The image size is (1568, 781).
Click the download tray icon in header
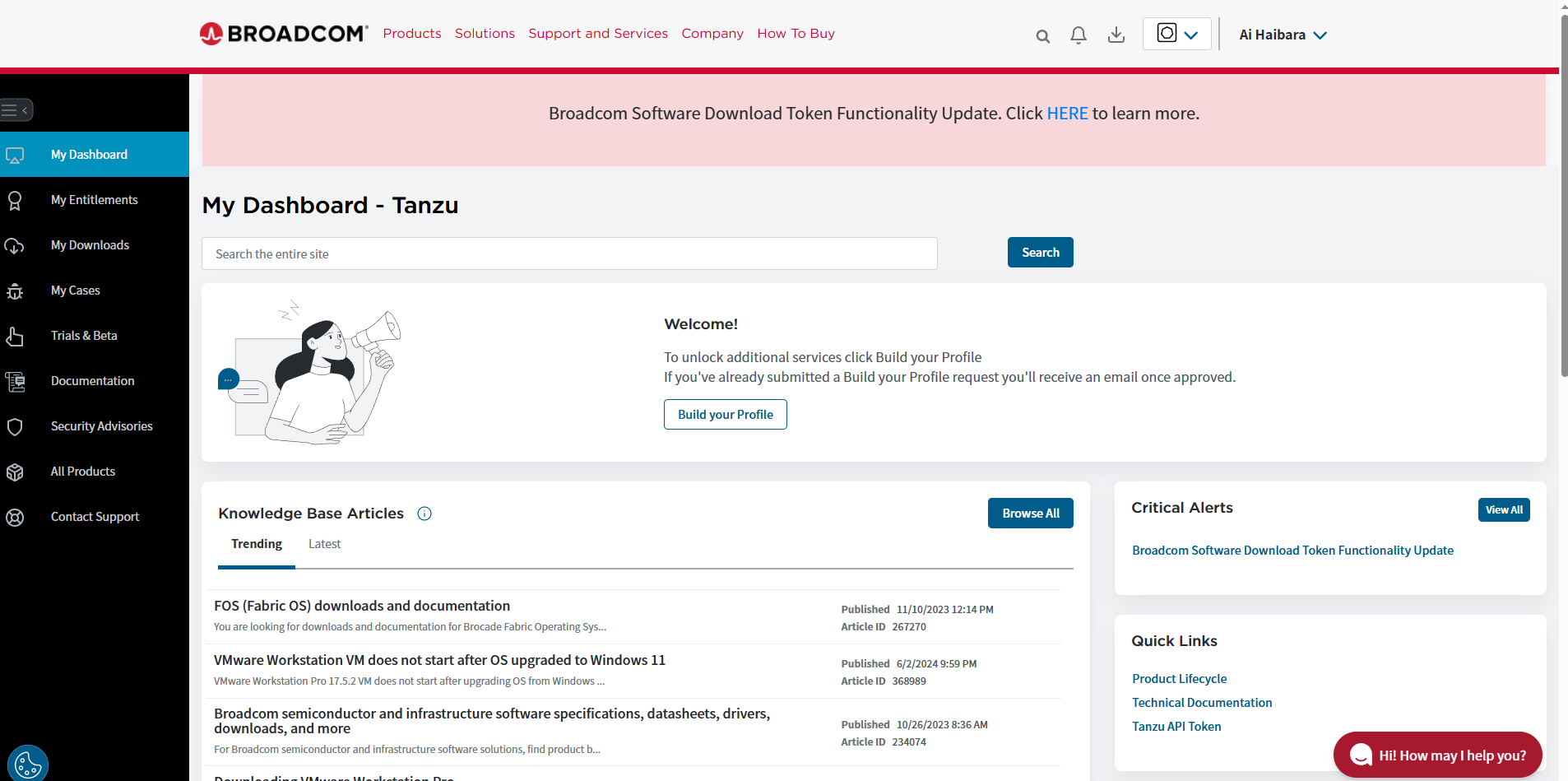pos(1116,35)
